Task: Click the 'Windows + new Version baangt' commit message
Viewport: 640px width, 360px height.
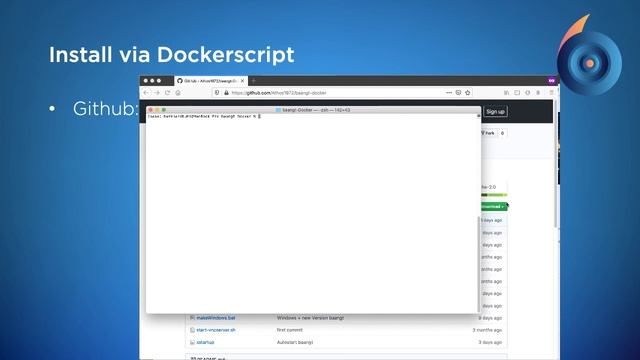Action: [310, 318]
